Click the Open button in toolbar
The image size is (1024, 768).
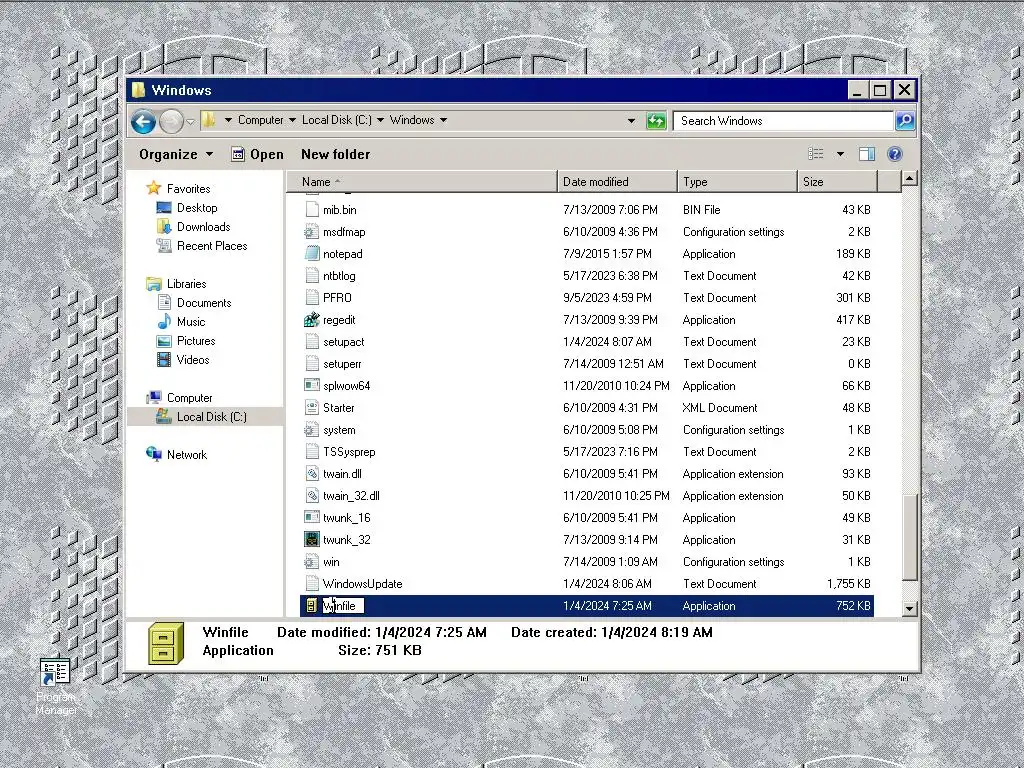[258, 155]
